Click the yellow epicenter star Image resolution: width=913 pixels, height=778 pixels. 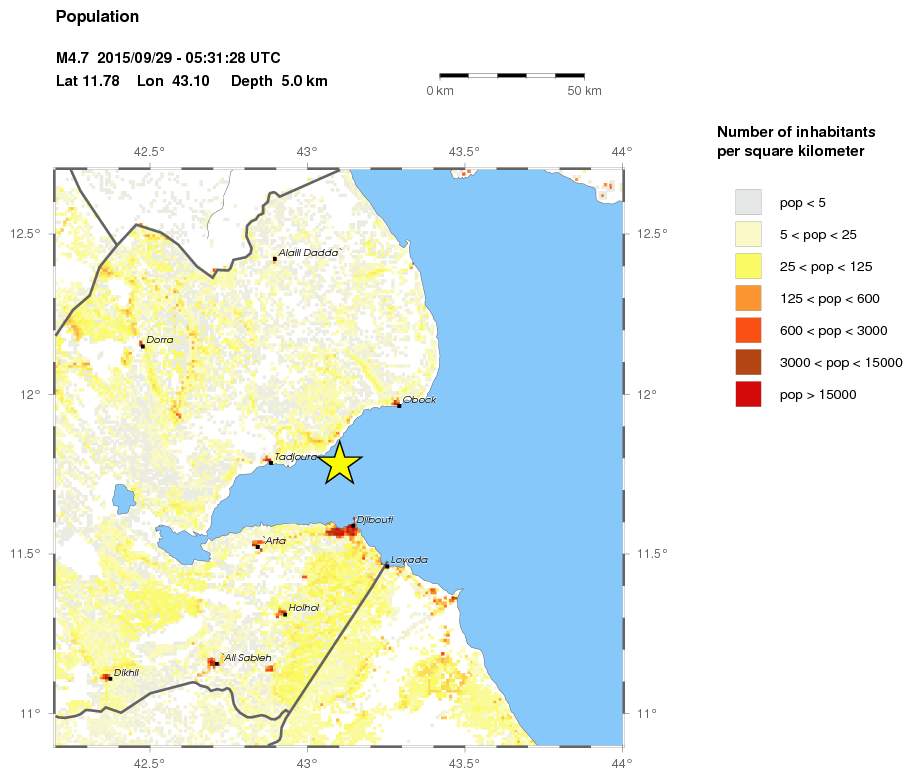340,464
